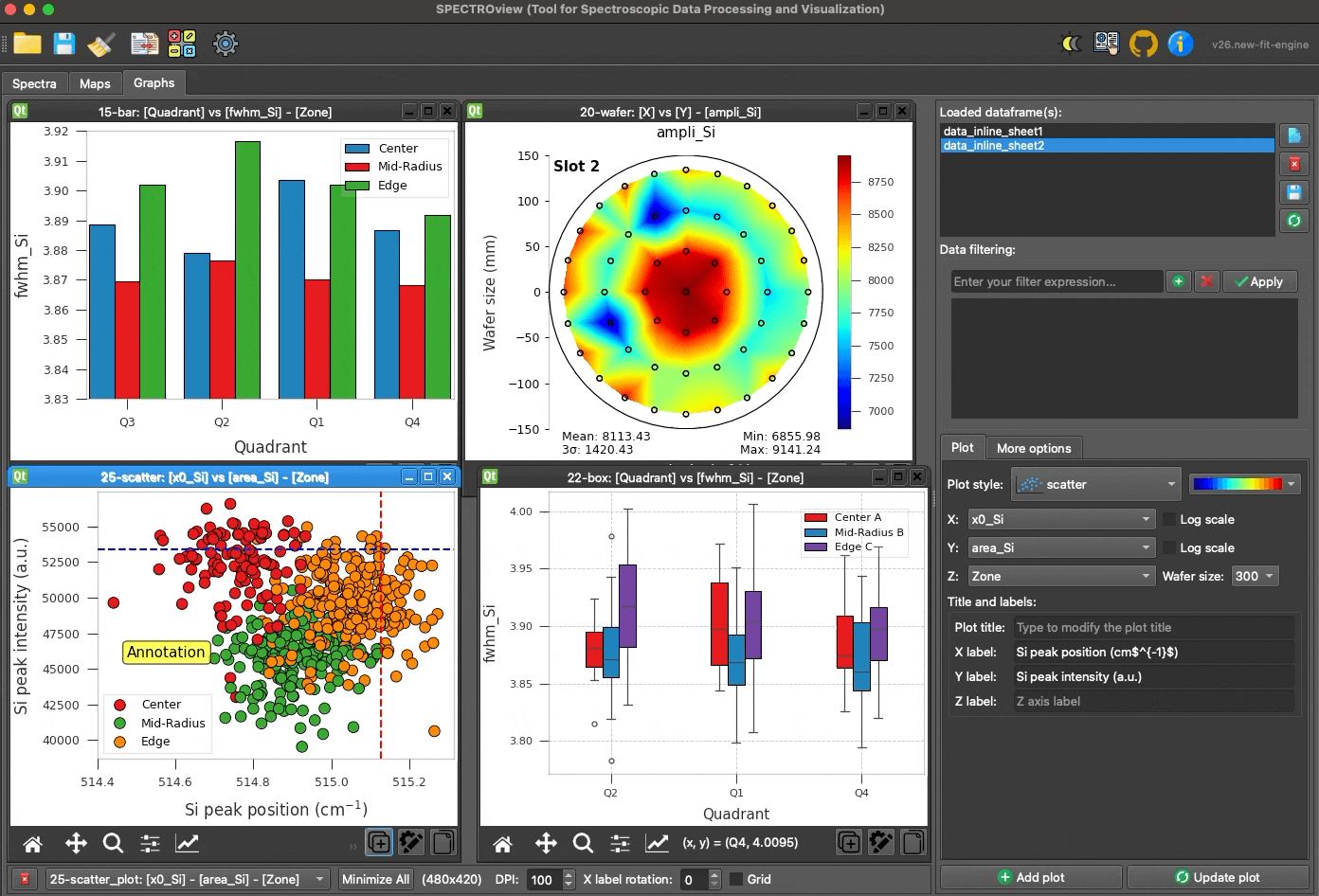Open the file convert document icon
The width and height of the screenshot is (1319, 896).
click(144, 44)
